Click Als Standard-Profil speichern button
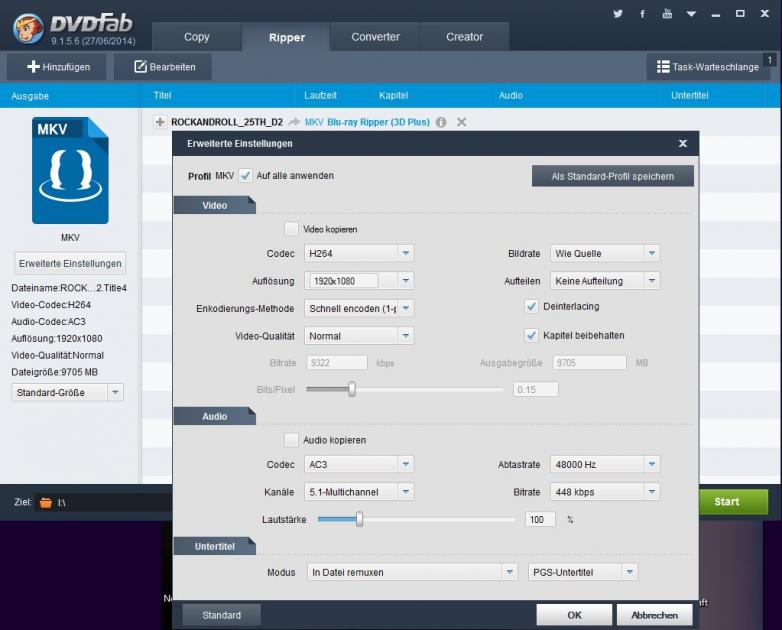Viewport: 782px width, 630px height. tap(612, 176)
